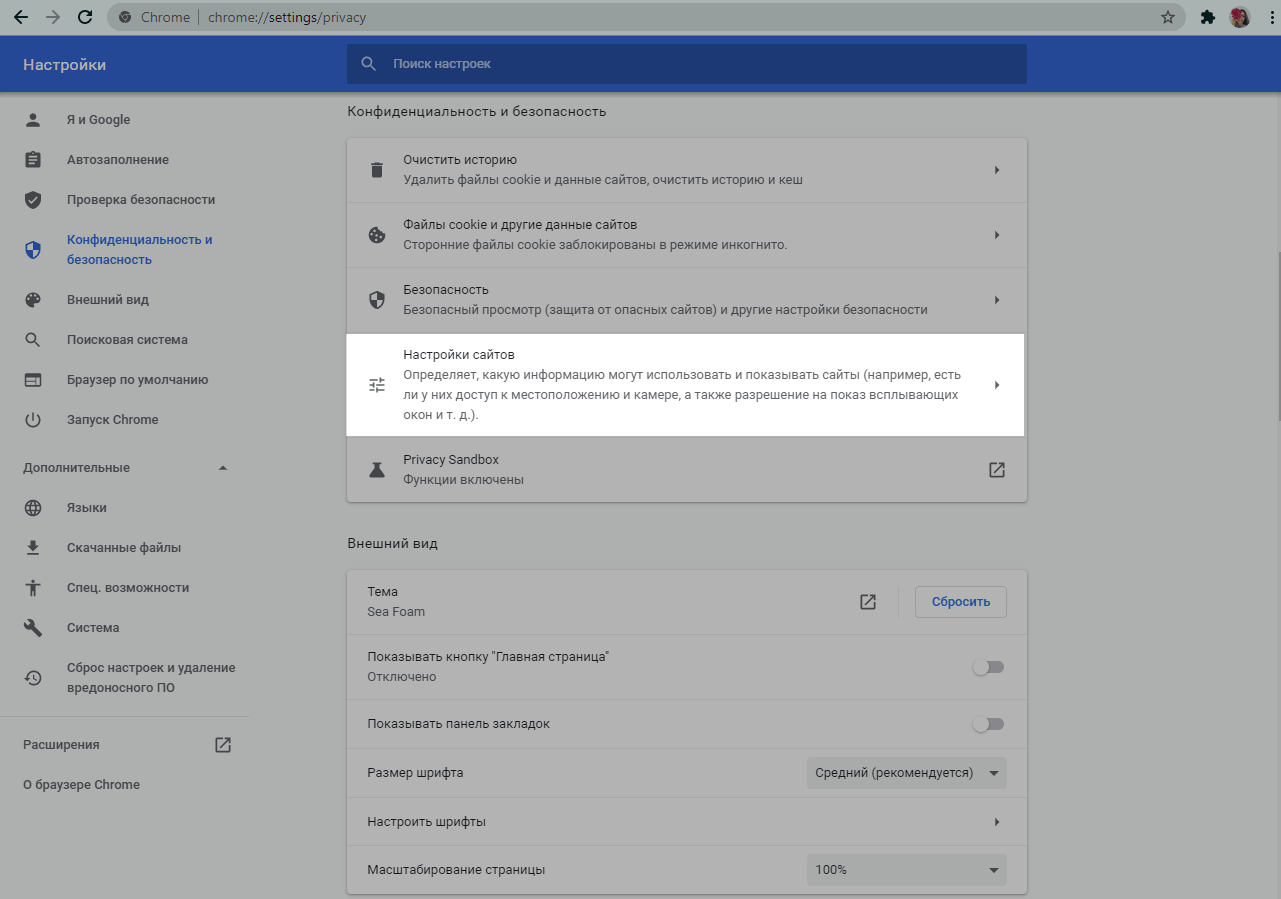Select the Автозаполнение sidebar icon
Viewport: 1281px width, 899px height.
[x=33, y=159]
